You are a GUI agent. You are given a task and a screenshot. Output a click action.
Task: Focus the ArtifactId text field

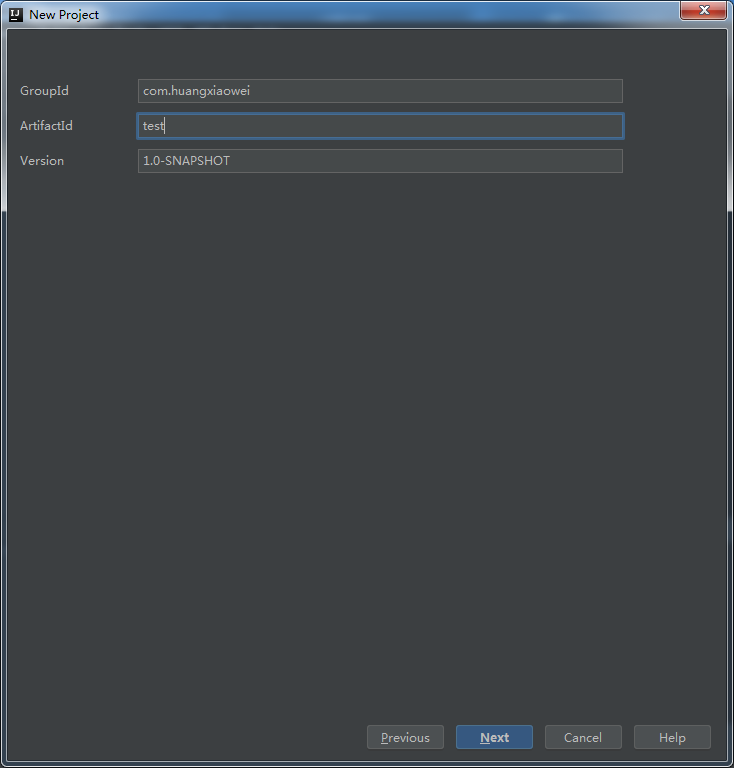pyautogui.click(x=380, y=126)
